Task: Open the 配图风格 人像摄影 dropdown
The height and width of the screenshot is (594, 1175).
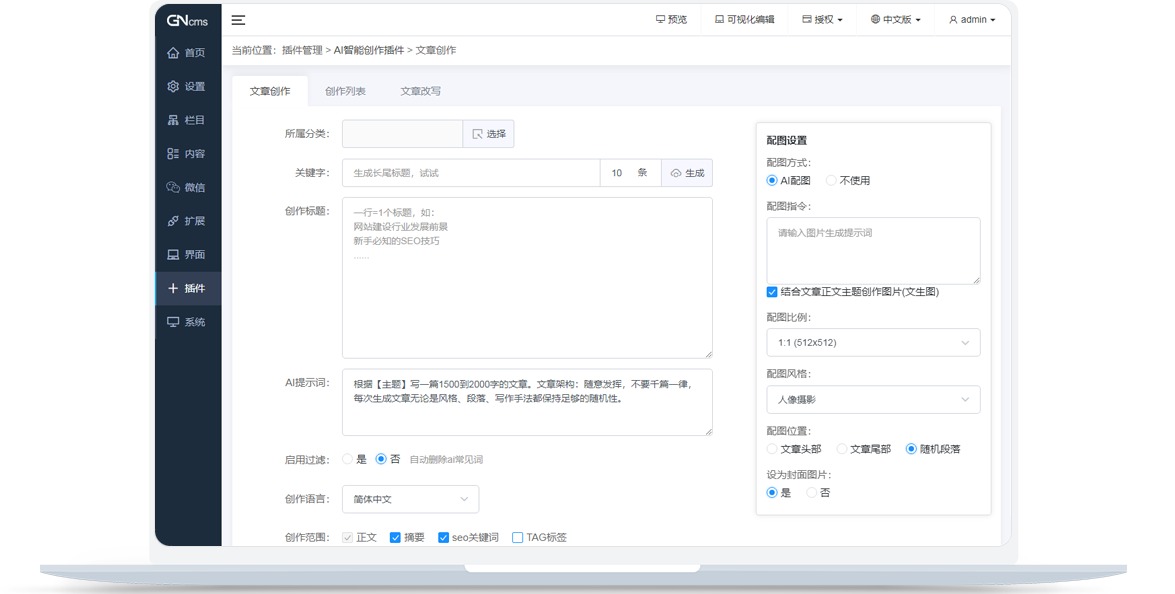Action: pyautogui.click(x=873, y=400)
